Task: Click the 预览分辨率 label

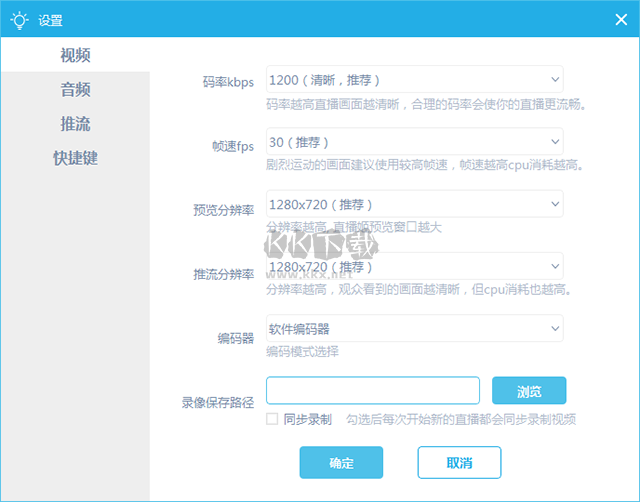Action: (x=224, y=210)
